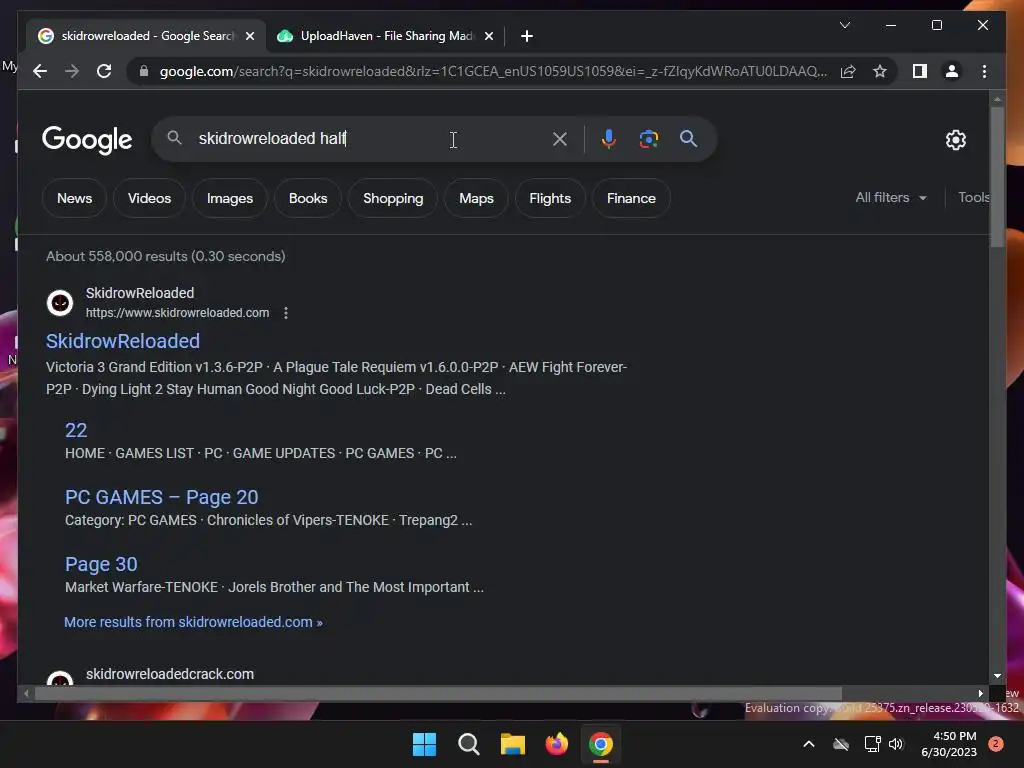Open Chrome side panel
Image resolution: width=1024 pixels, height=768 pixels.
(x=920, y=71)
